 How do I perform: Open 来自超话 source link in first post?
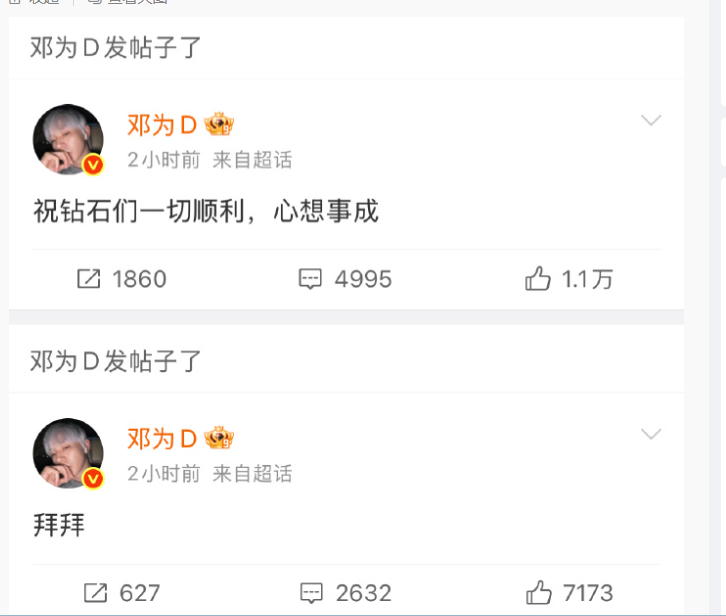click(252, 160)
